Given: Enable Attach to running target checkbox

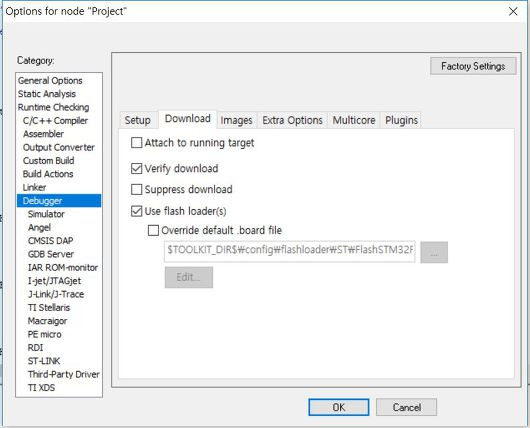Looking at the screenshot, I should pyautogui.click(x=136, y=143).
